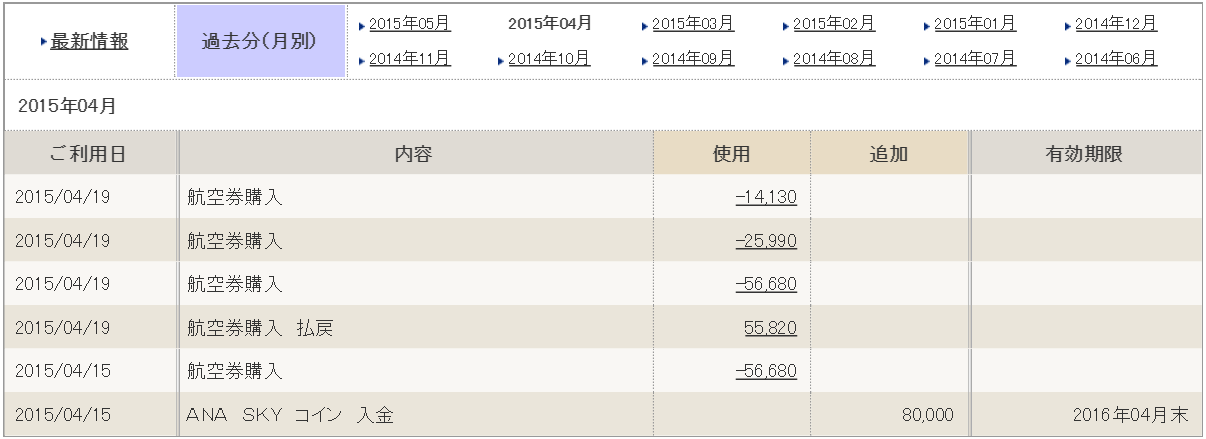Click the arrow icon beside 最新情報
1206x439 pixels.
[44, 42]
